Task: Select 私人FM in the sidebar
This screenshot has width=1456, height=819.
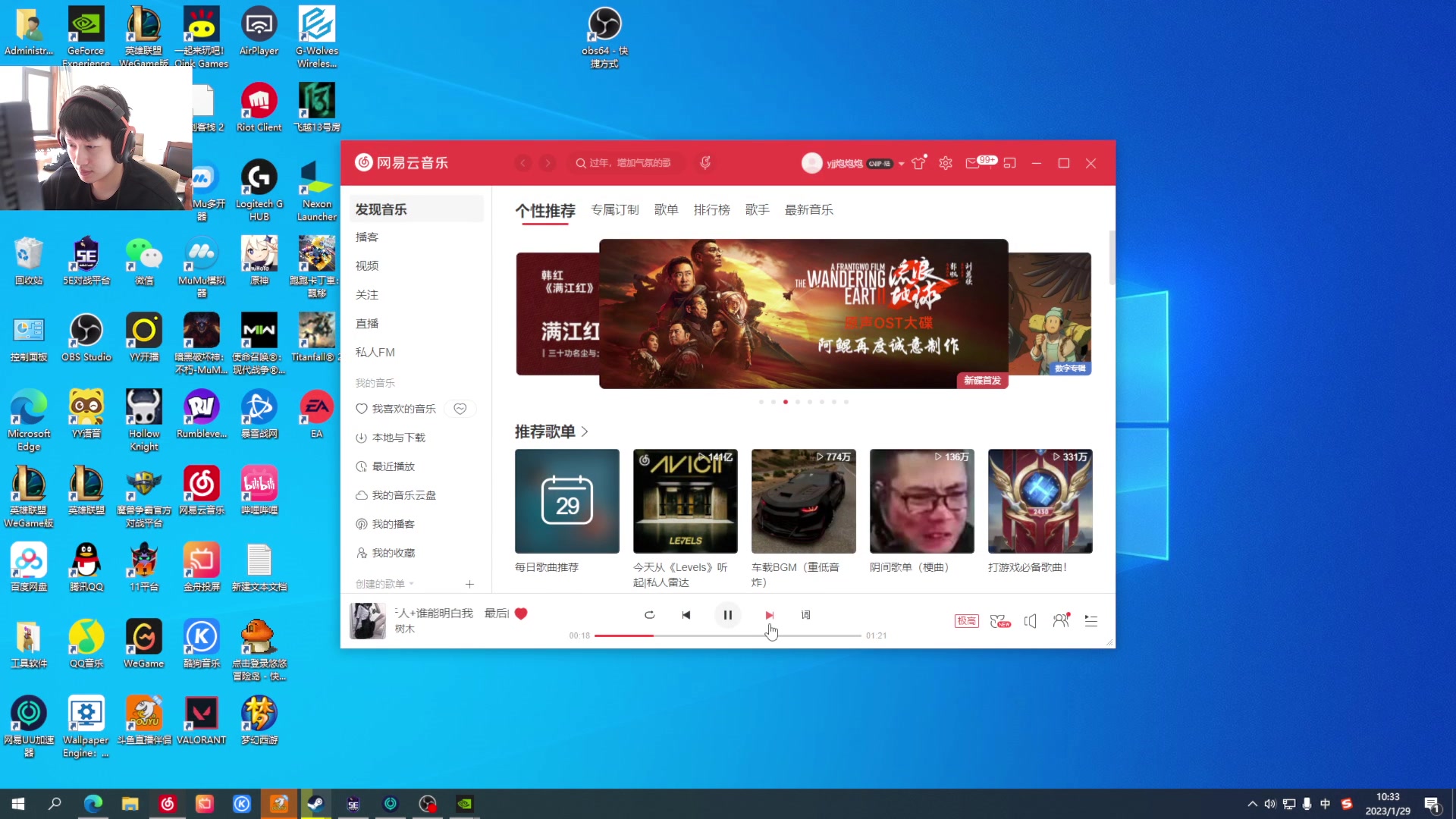Action: coord(375,353)
